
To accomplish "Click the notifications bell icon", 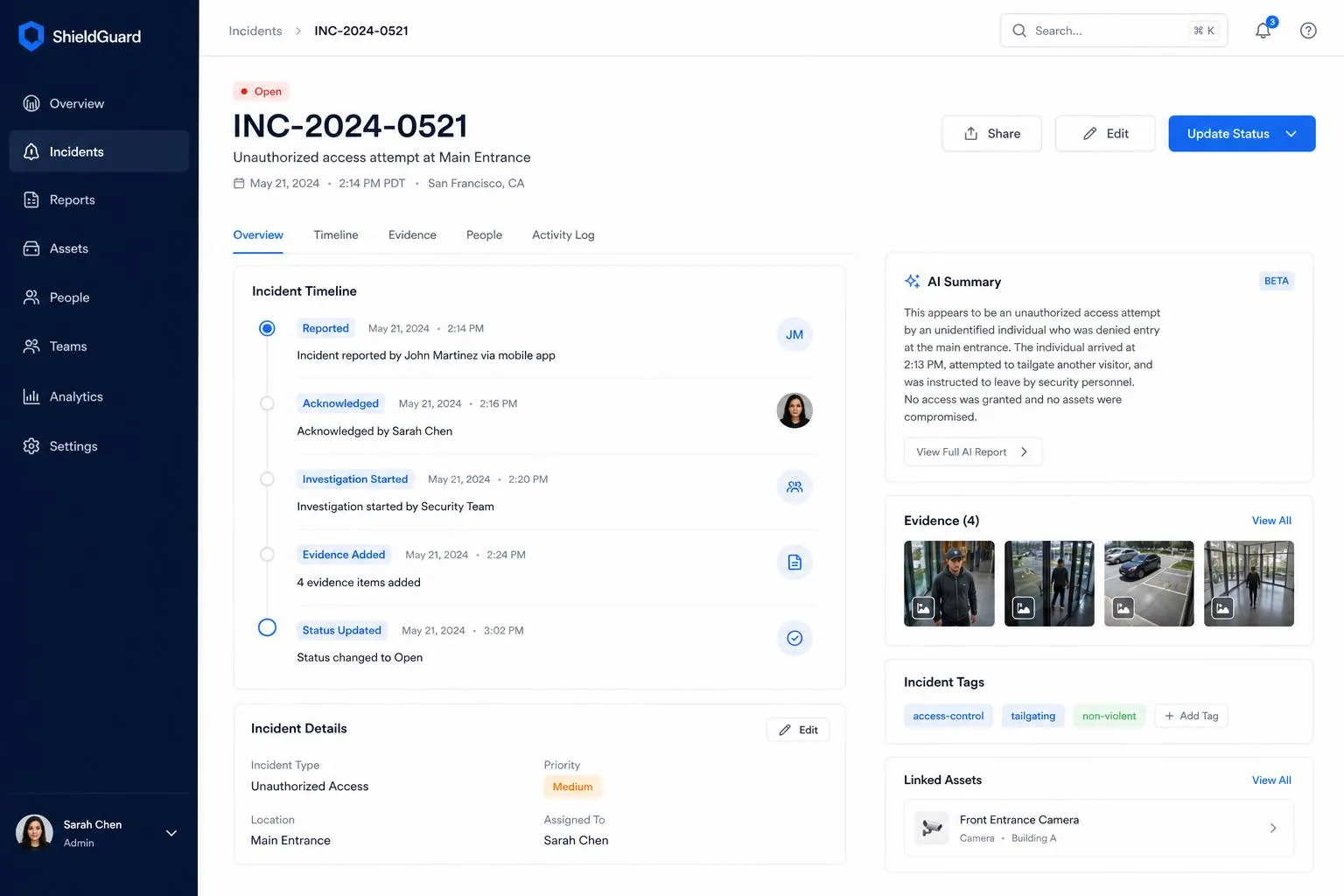I will [x=1263, y=31].
